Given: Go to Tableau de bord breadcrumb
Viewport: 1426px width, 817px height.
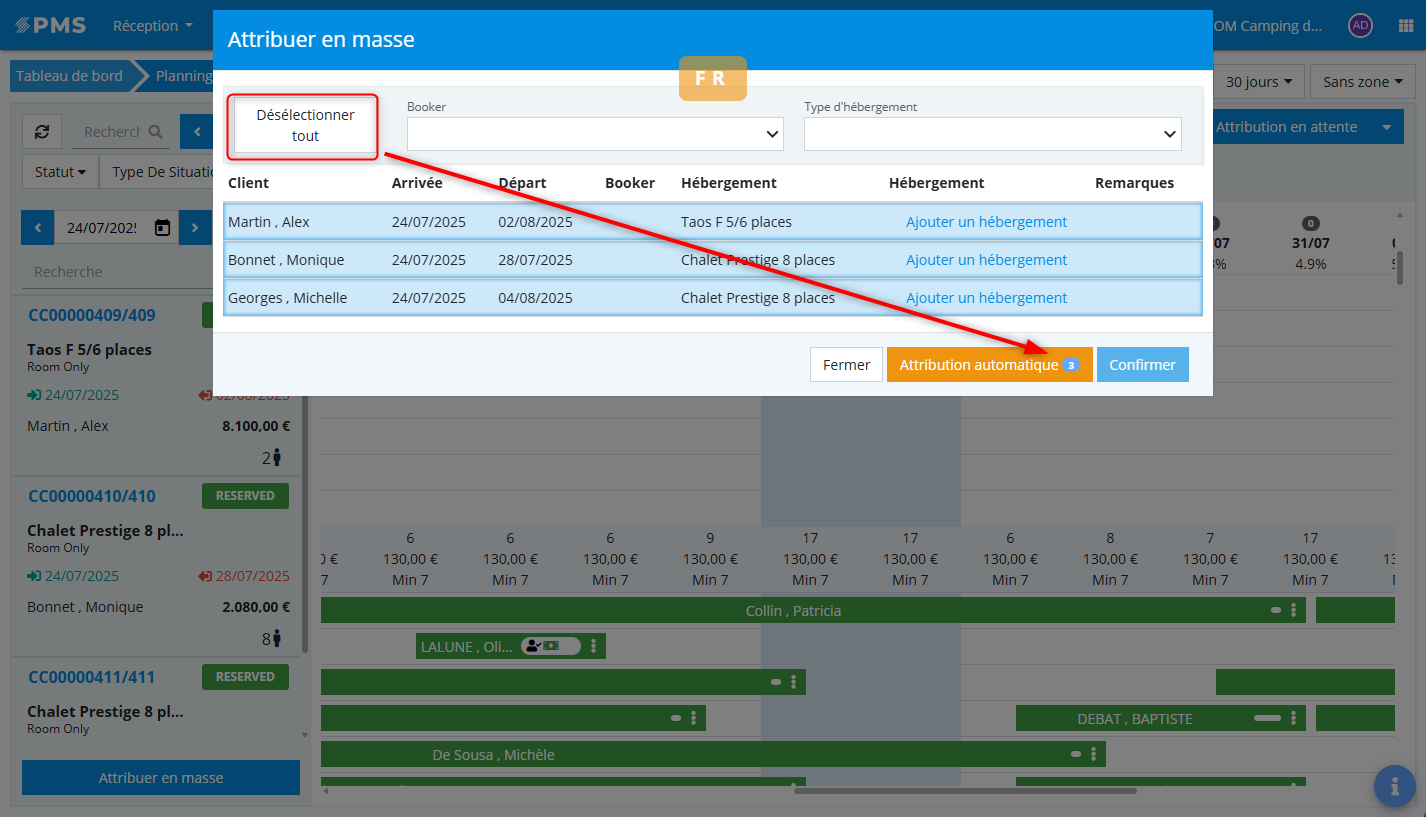Looking at the screenshot, I should [69, 76].
